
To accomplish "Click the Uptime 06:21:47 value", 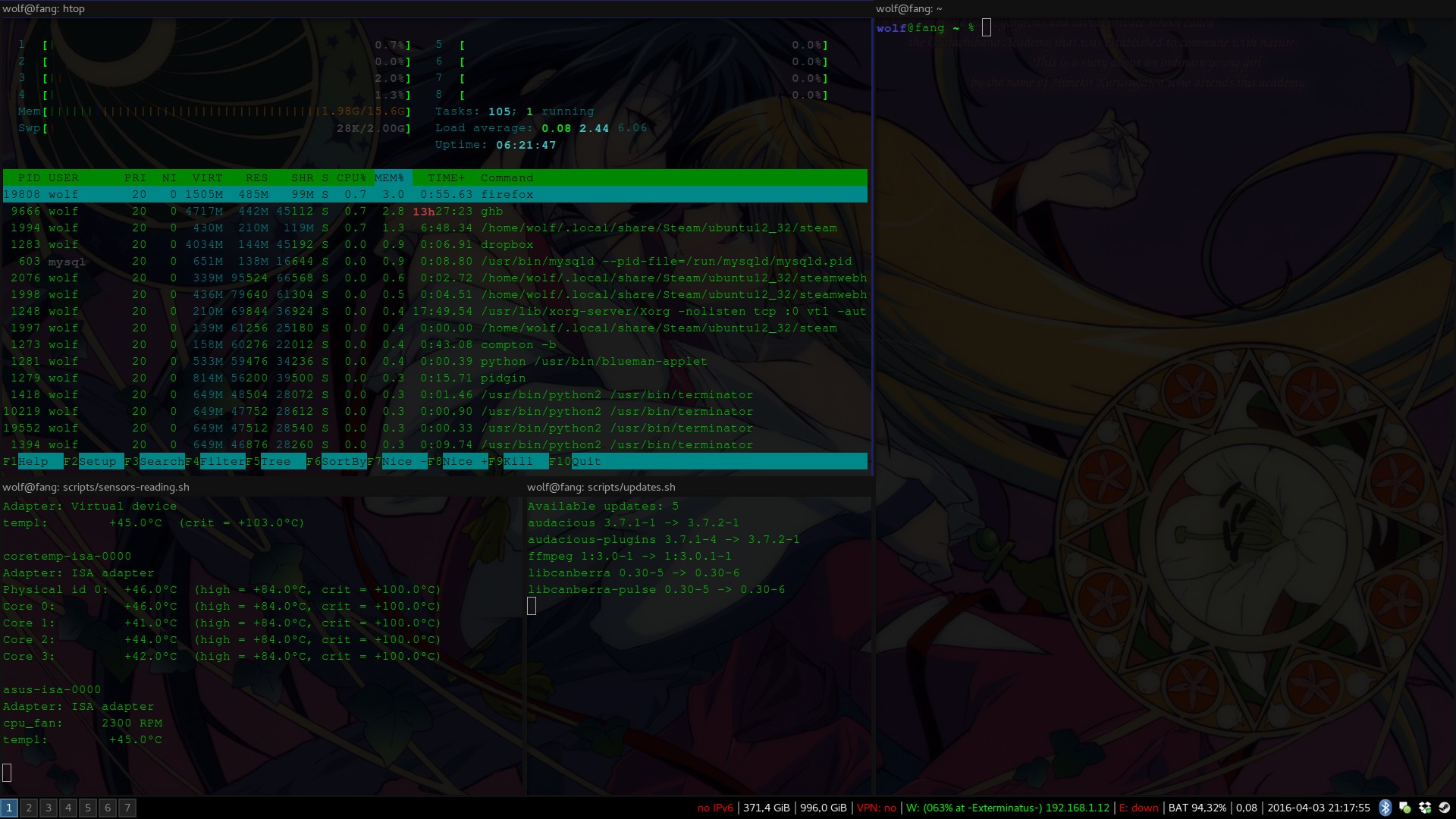I will (x=526, y=145).
